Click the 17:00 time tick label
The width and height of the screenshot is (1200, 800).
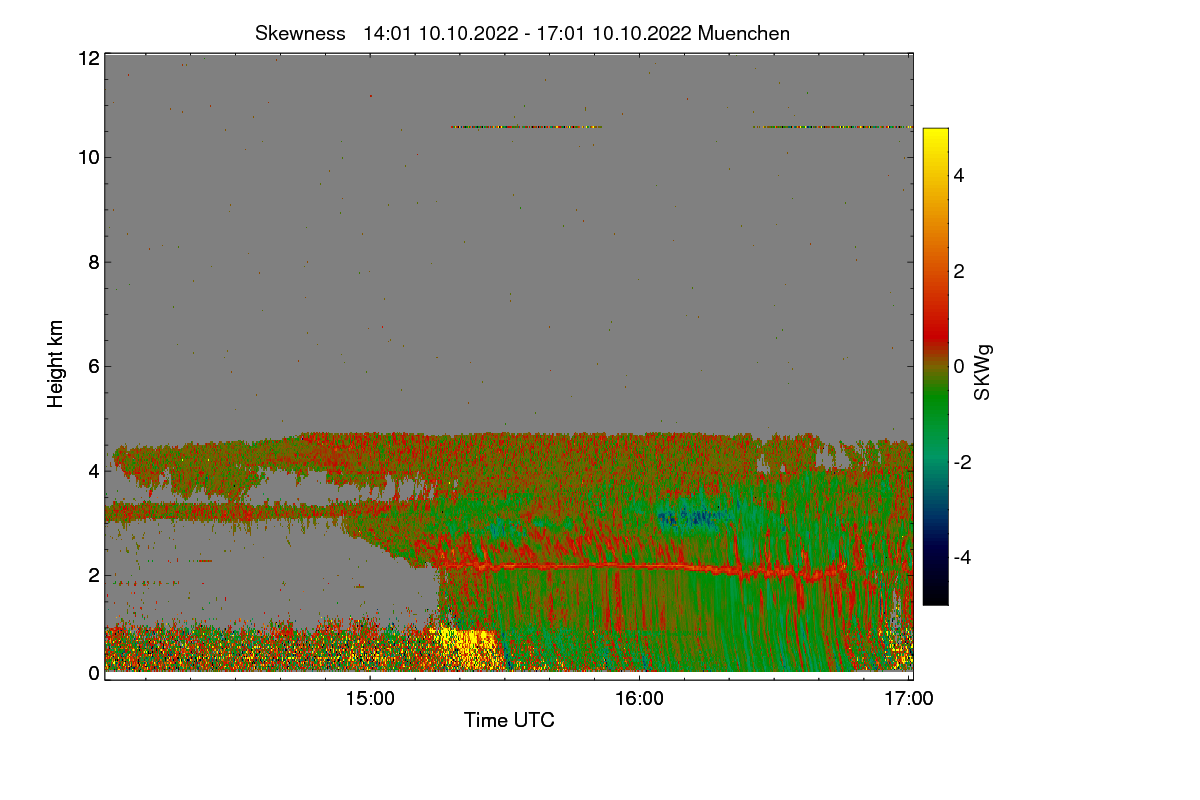coord(909,699)
